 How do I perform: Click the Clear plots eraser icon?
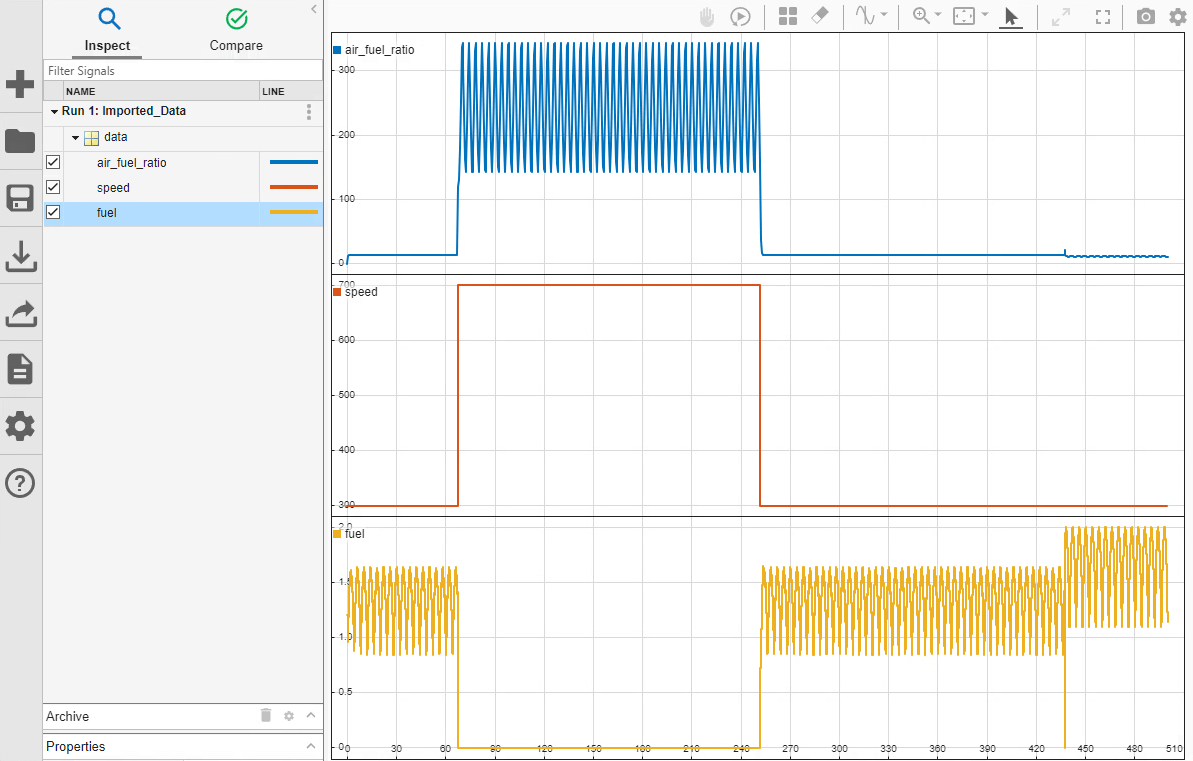click(x=820, y=16)
